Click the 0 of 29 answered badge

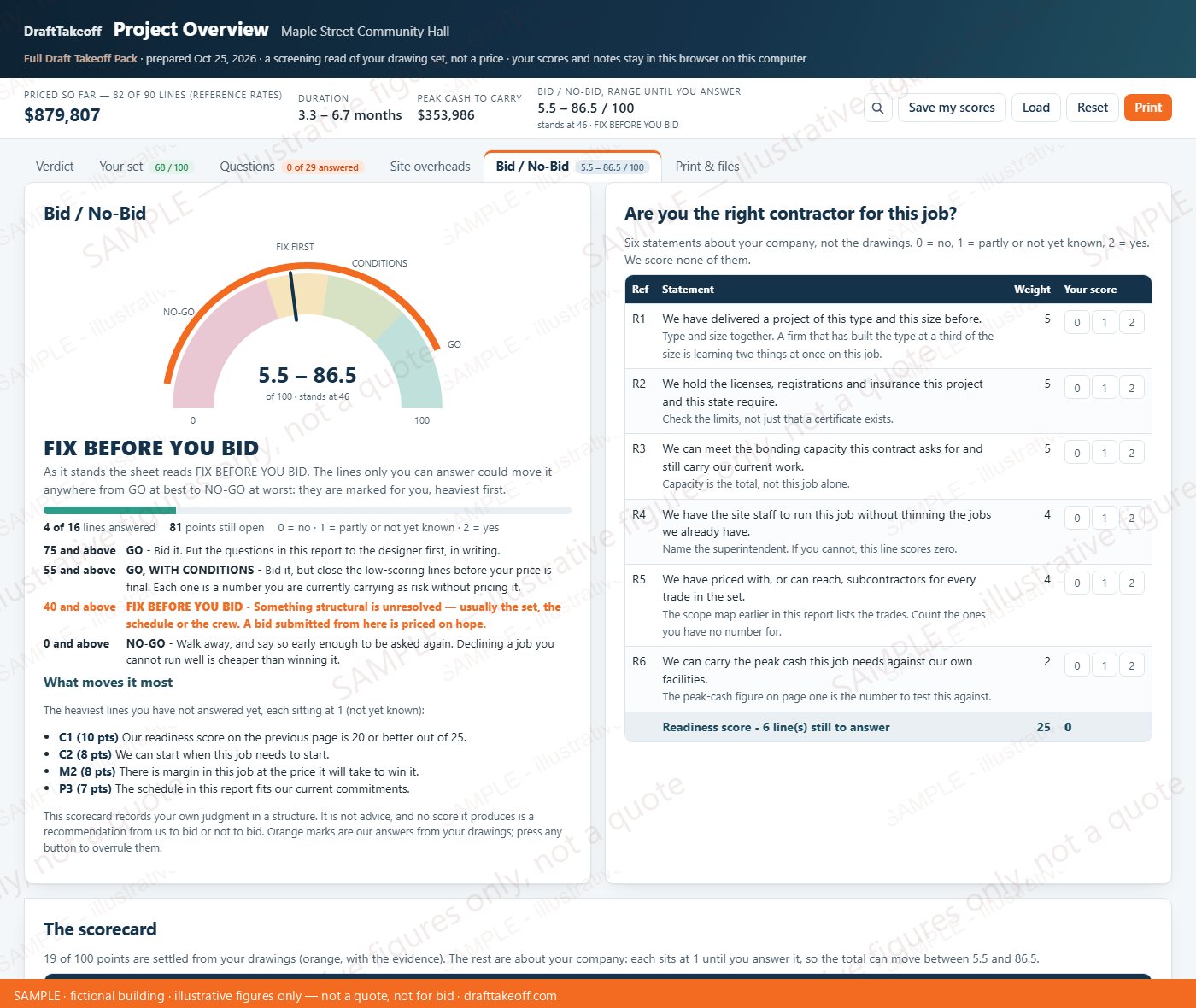pos(322,167)
